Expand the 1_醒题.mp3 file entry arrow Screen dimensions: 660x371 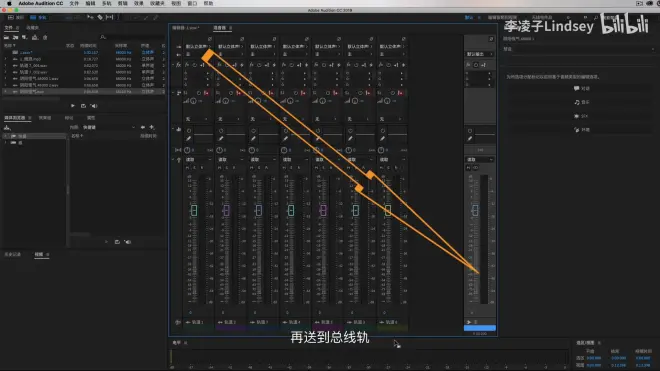pyautogui.click(x=5, y=59)
